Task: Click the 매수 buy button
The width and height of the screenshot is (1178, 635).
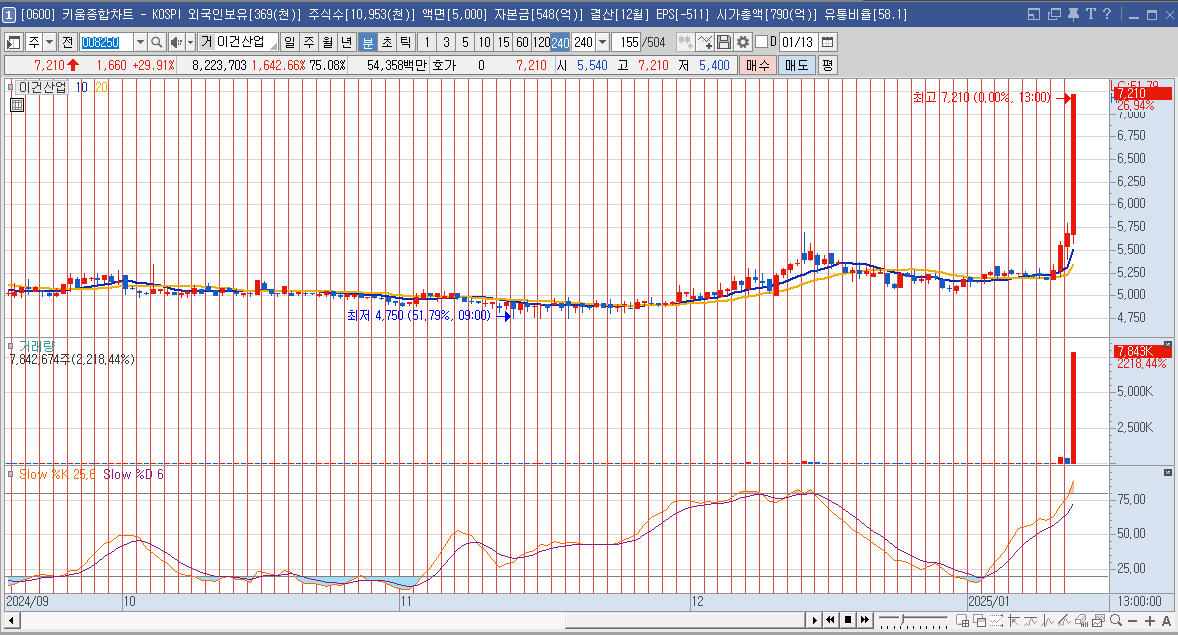Action: point(757,65)
